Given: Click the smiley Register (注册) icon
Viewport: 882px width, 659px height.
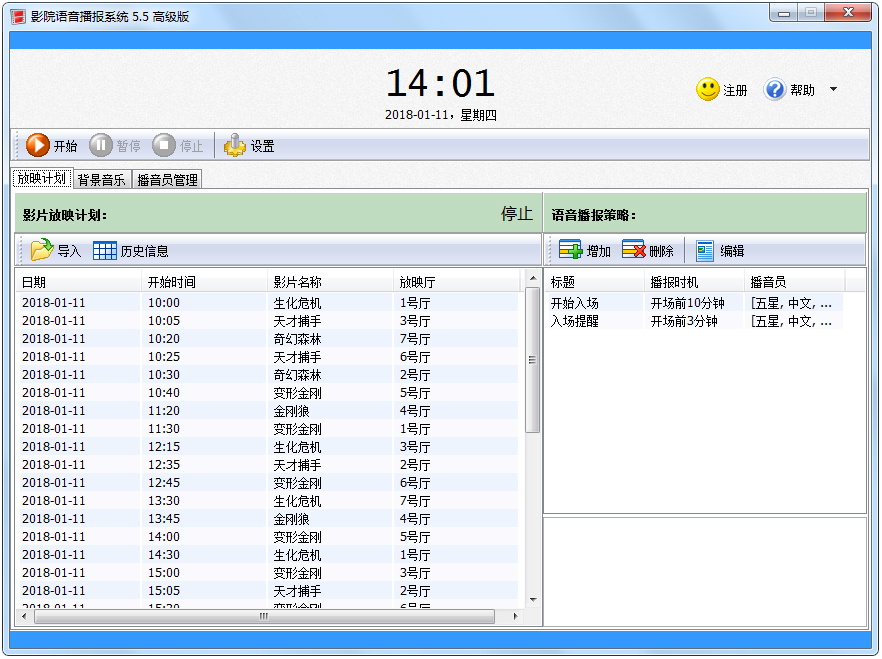Looking at the screenshot, I should pyautogui.click(x=708, y=90).
